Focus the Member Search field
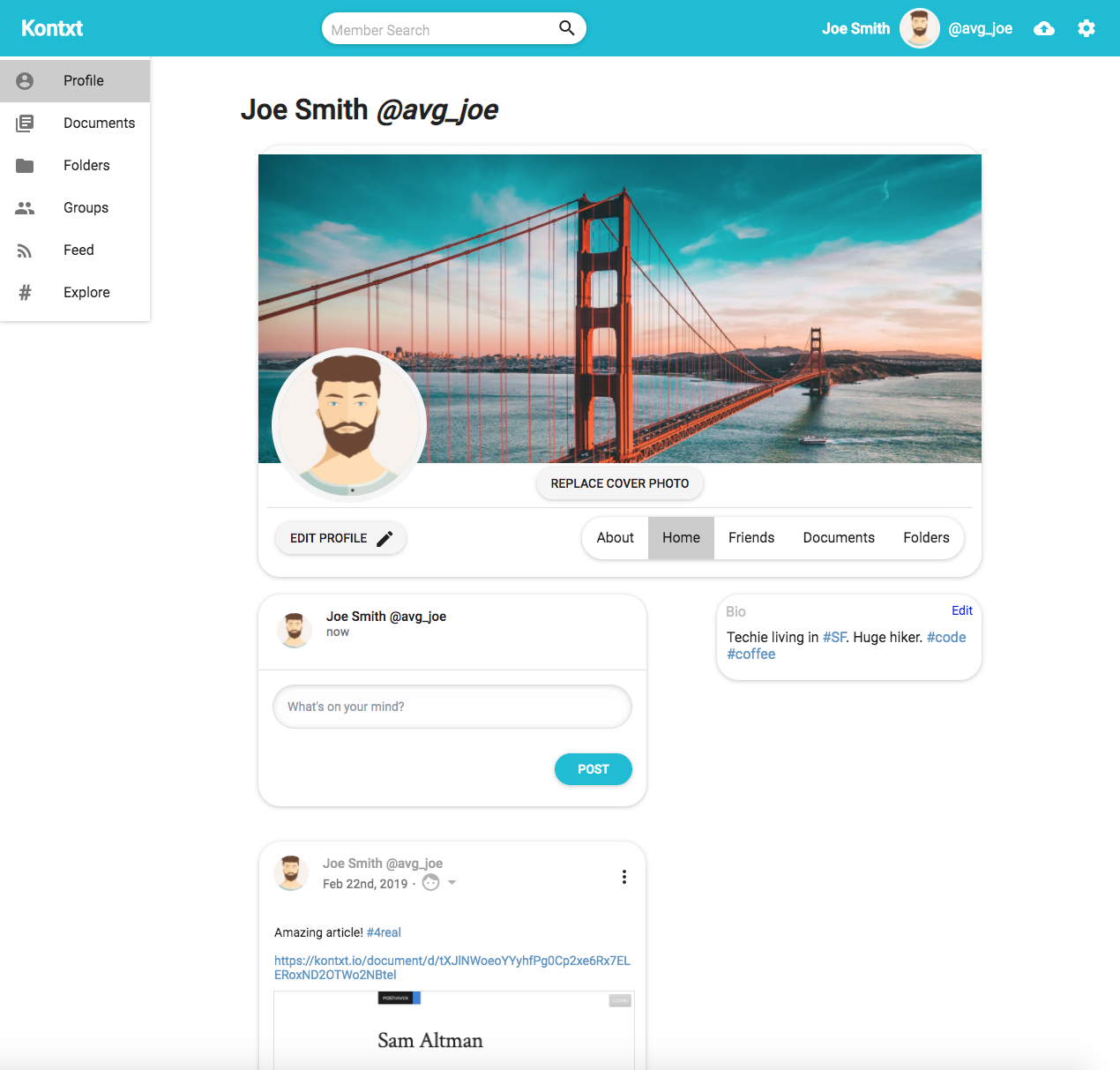The image size is (1120, 1070). pos(441,29)
